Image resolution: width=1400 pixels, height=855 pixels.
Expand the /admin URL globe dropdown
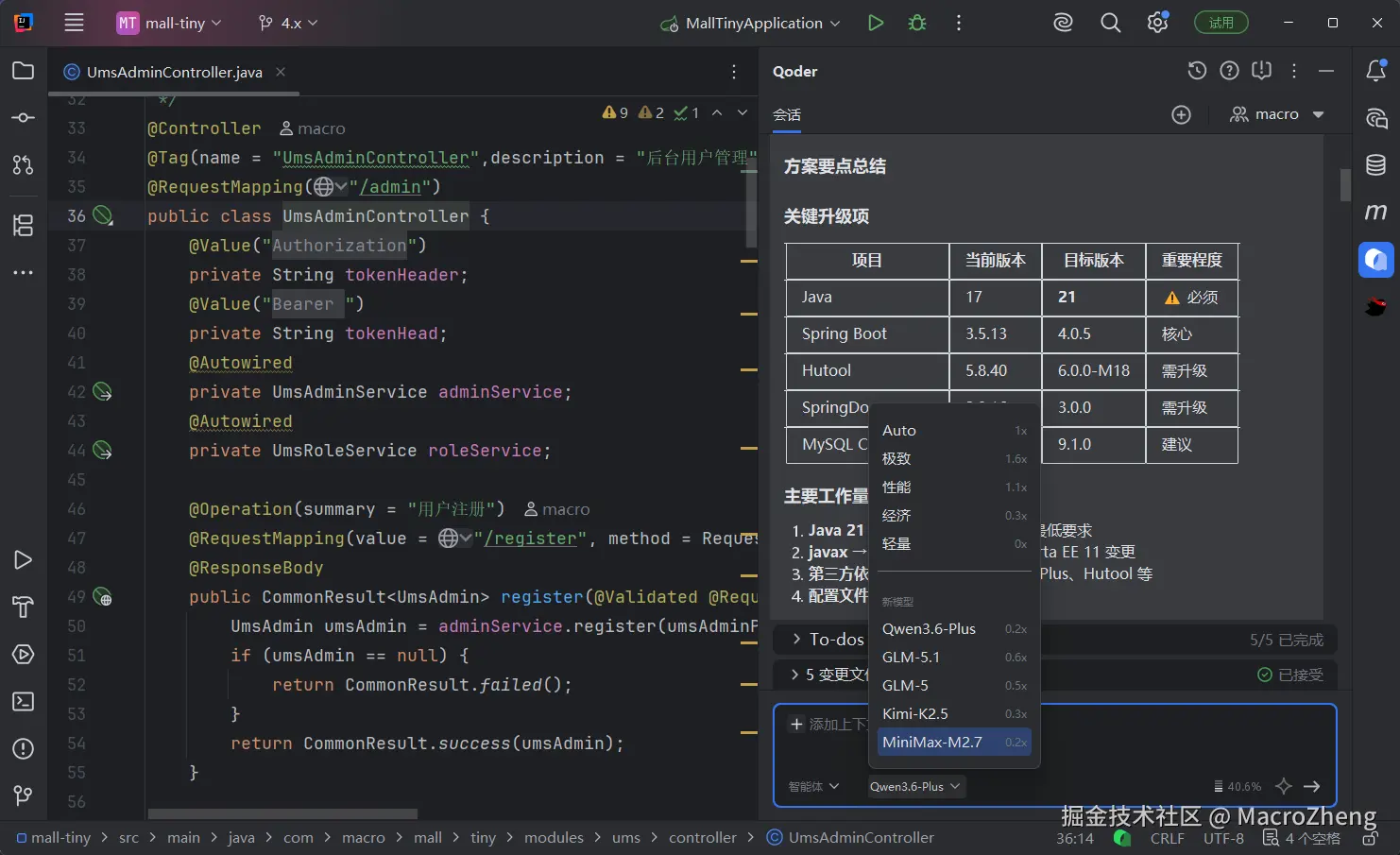point(330,187)
